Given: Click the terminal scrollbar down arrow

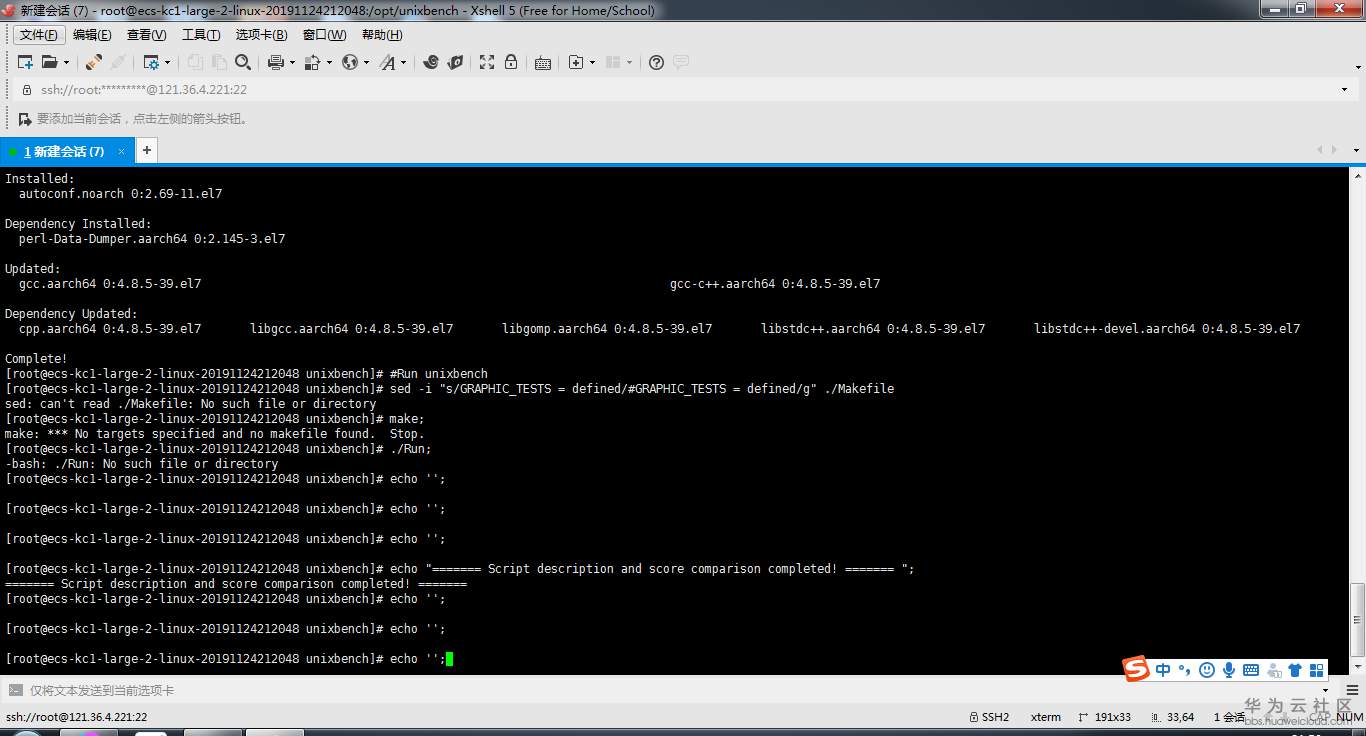Looking at the screenshot, I should (1357, 666).
